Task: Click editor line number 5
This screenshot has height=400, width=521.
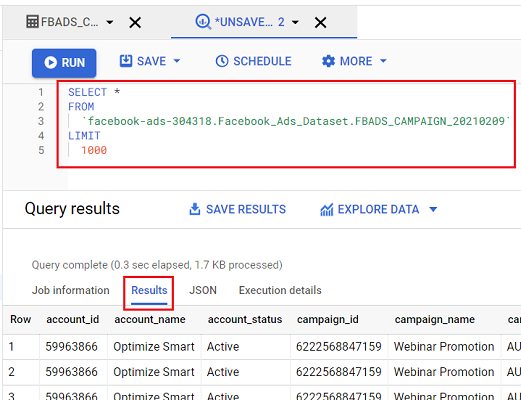Action: pos(41,150)
